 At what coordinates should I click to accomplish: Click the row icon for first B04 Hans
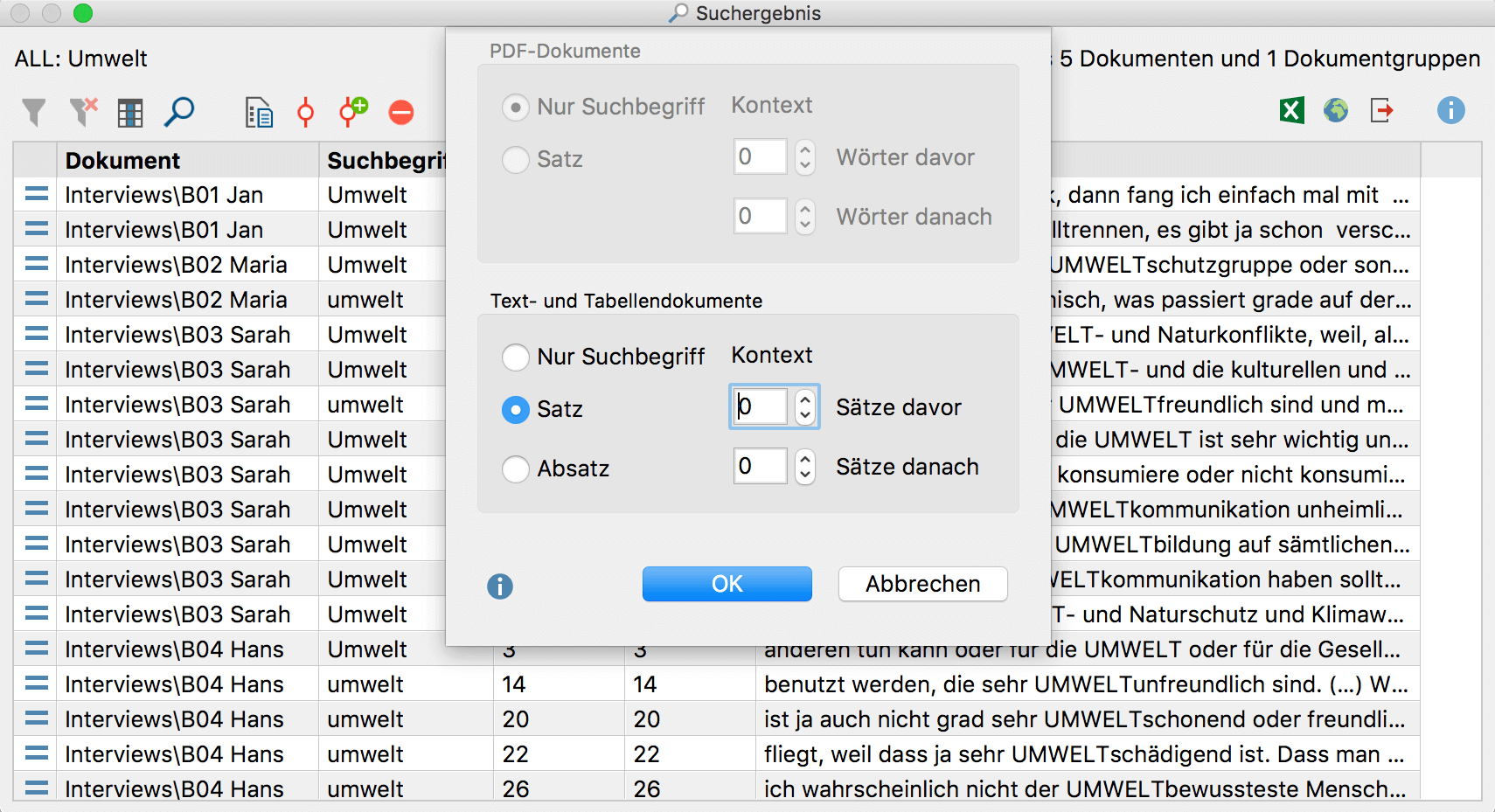pos(37,649)
